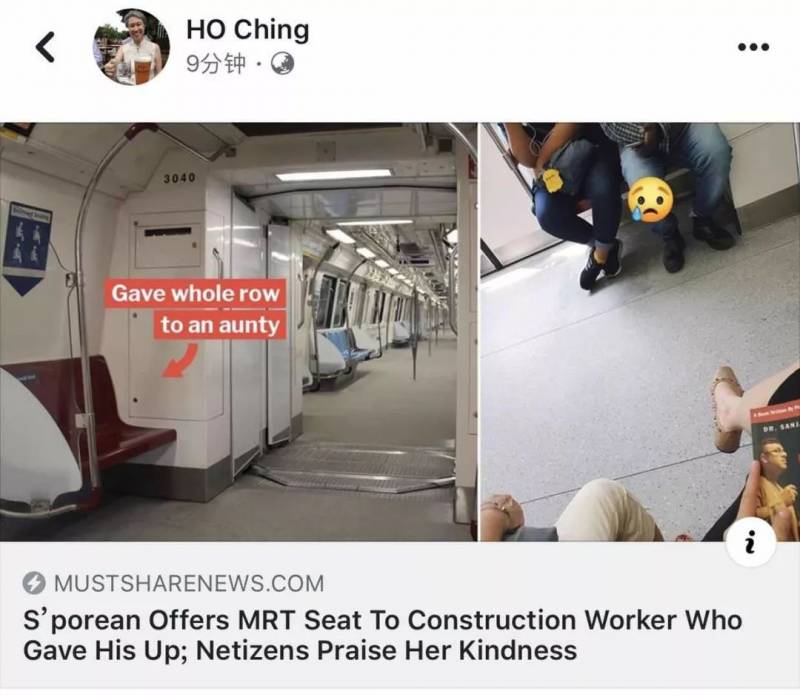This screenshot has height=697, width=800.
Task: Tap the 'to an aunty' red label
Action: 220,325
